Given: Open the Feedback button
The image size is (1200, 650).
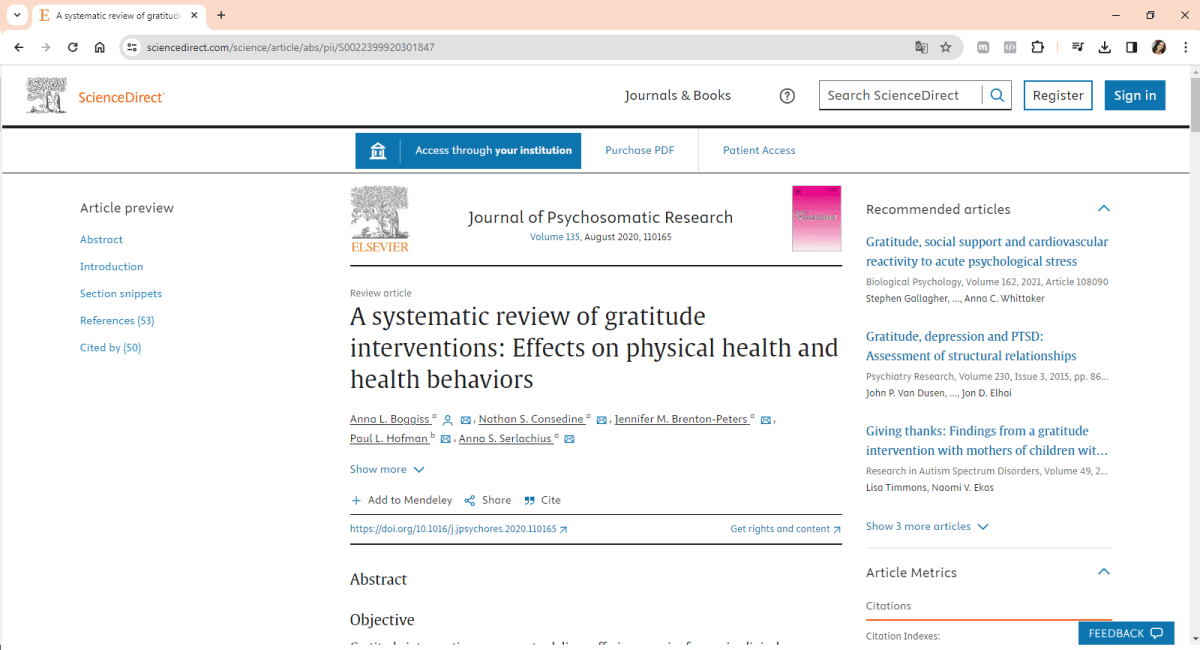Looking at the screenshot, I should point(1126,633).
